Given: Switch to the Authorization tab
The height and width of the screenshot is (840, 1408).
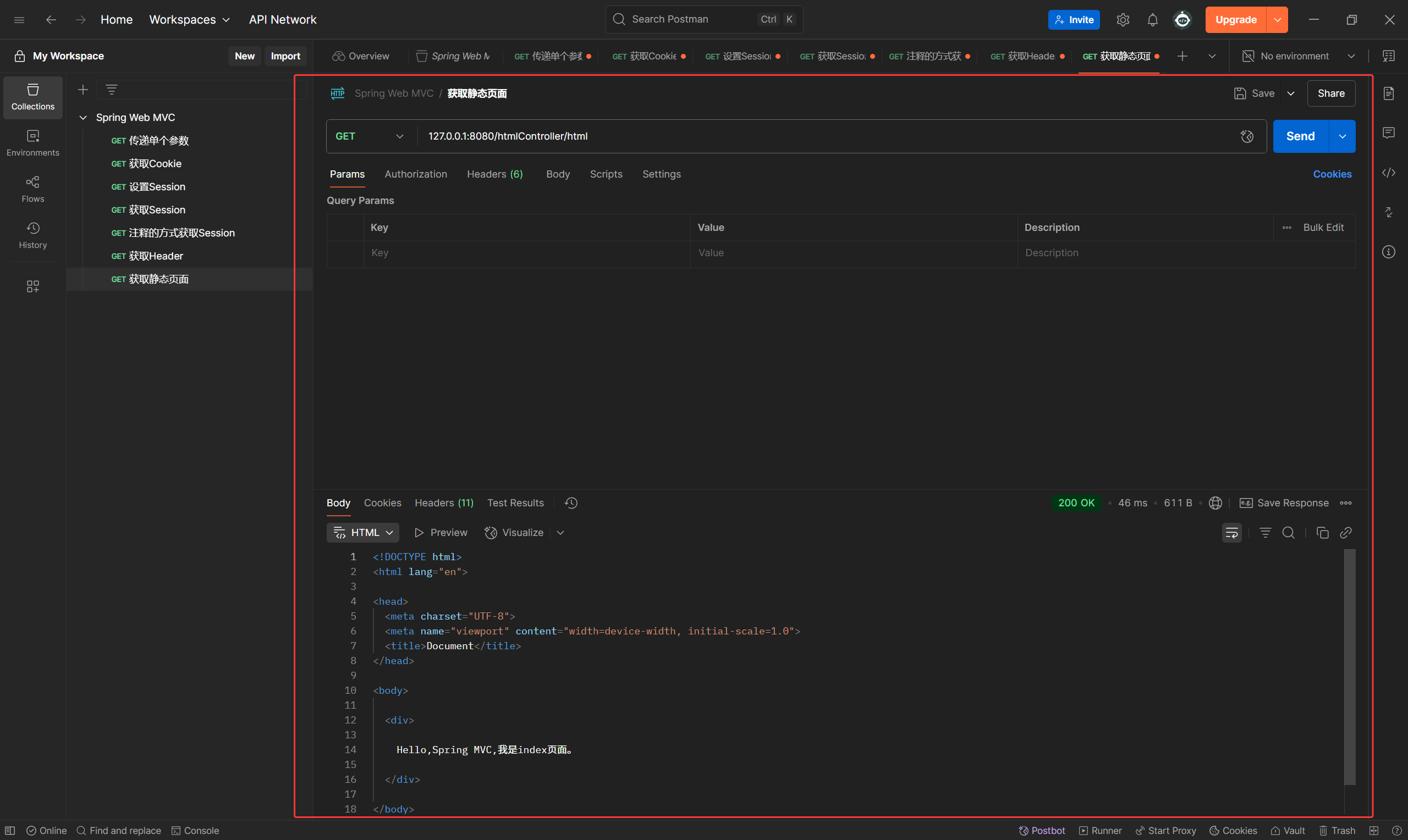Looking at the screenshot, I should point(416,174).
